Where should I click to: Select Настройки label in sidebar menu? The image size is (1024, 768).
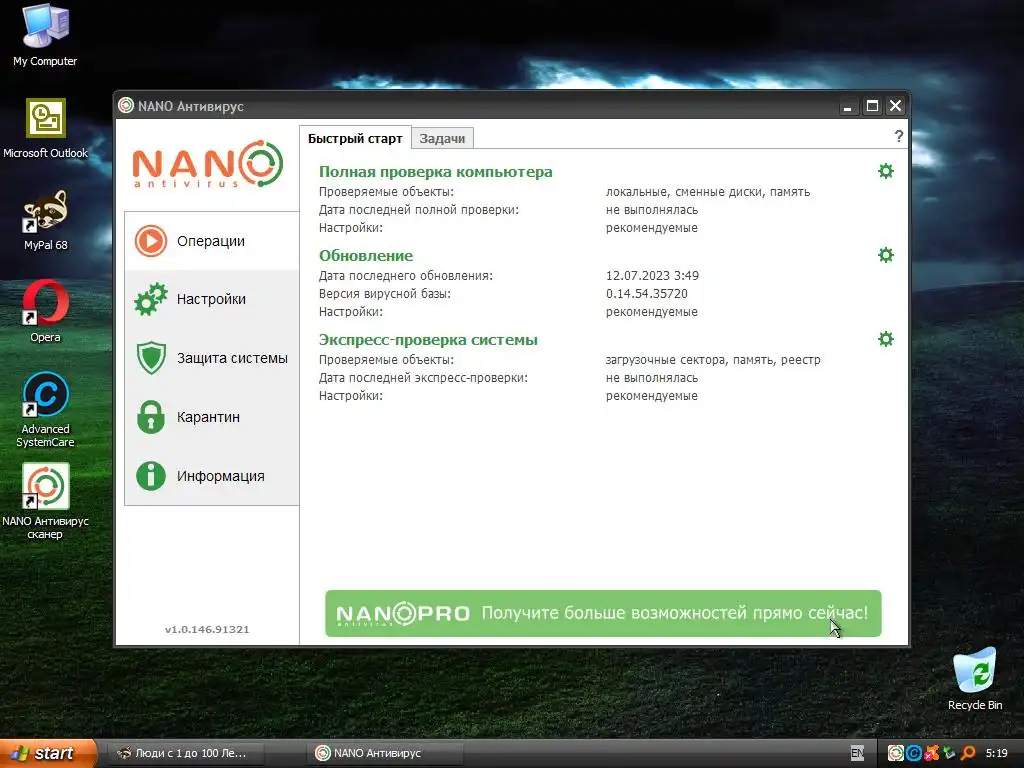tap(211, 299)
